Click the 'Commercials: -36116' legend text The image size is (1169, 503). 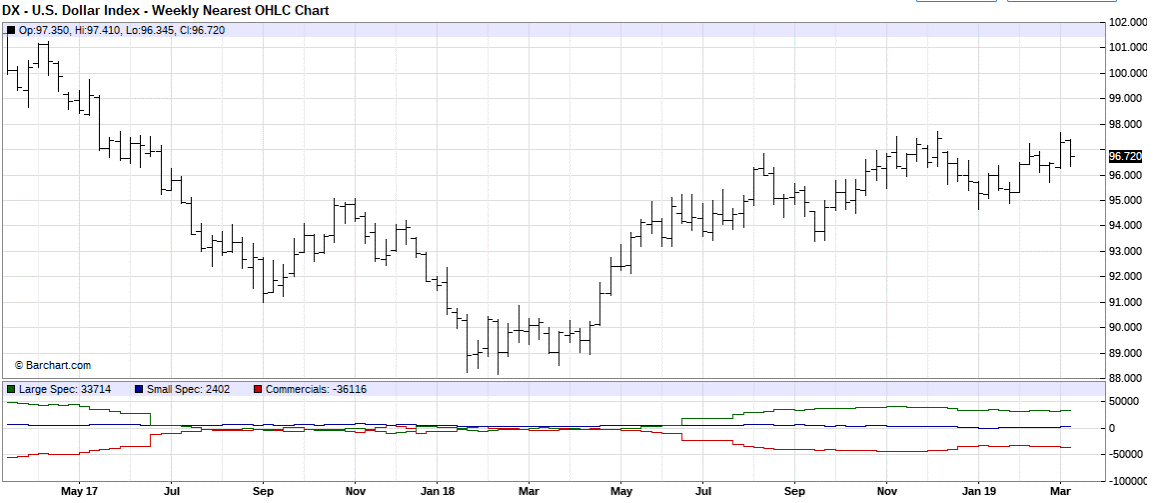click(316, 389)
